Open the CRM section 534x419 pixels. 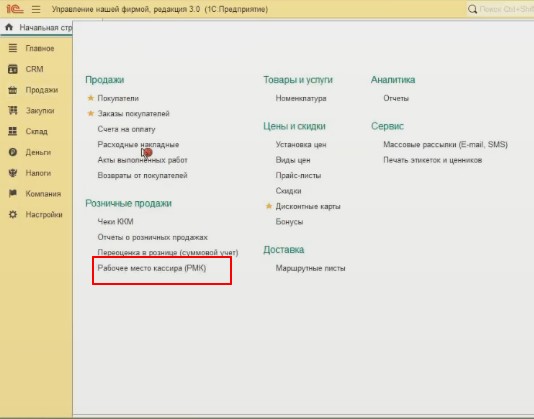click(34, 69)
